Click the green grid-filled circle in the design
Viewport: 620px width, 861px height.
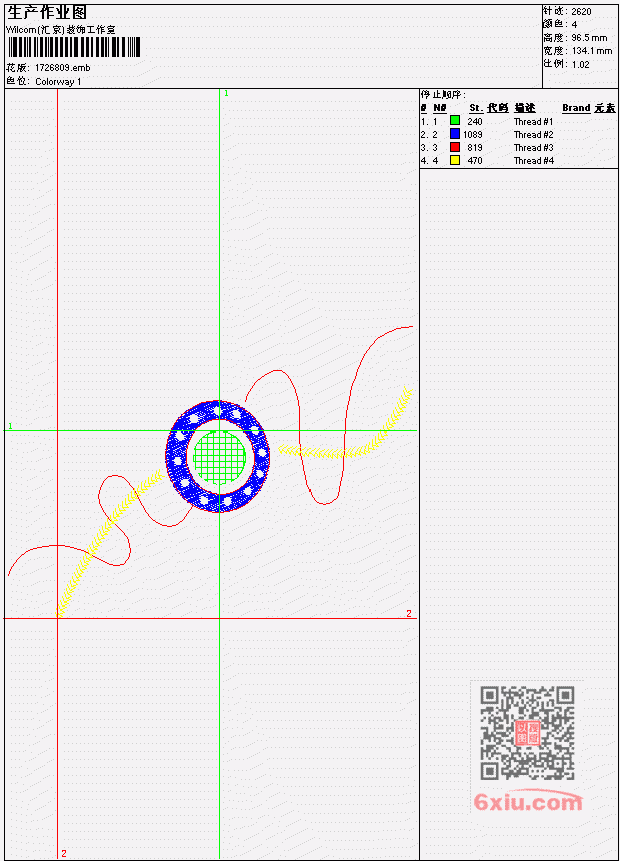pos(220,456)
